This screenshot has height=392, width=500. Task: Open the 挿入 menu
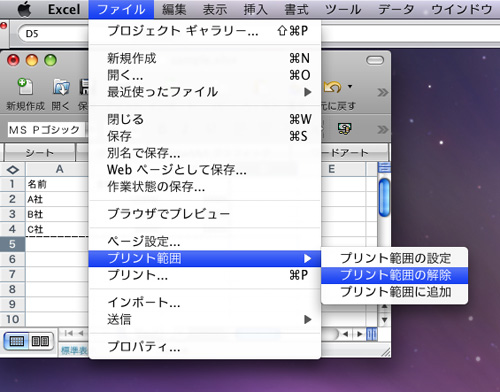tap(255, 9)
